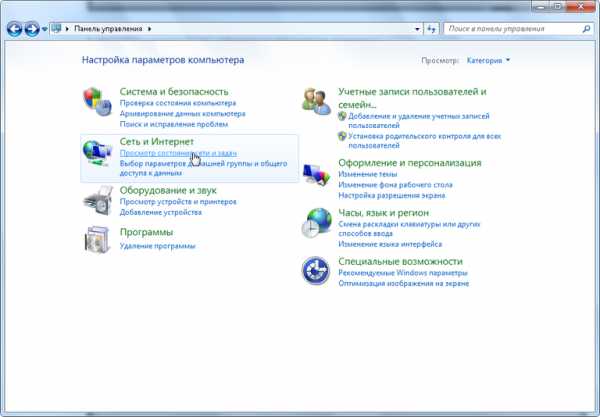Open Установка родительского контроля link
This screenshot has height=417, width=600.
click(x=424, y=141)
